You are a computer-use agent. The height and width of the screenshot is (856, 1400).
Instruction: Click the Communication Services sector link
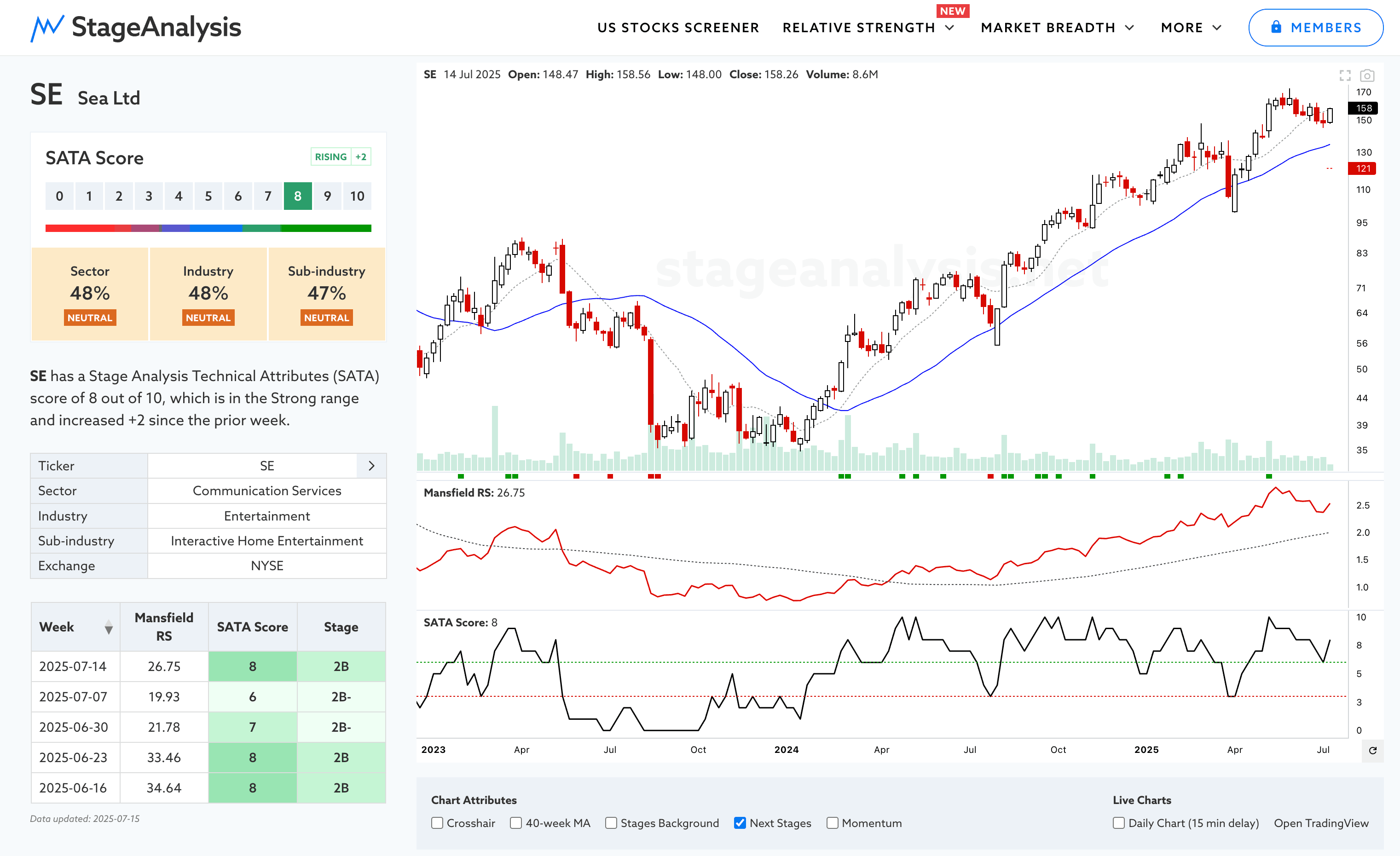267,491
